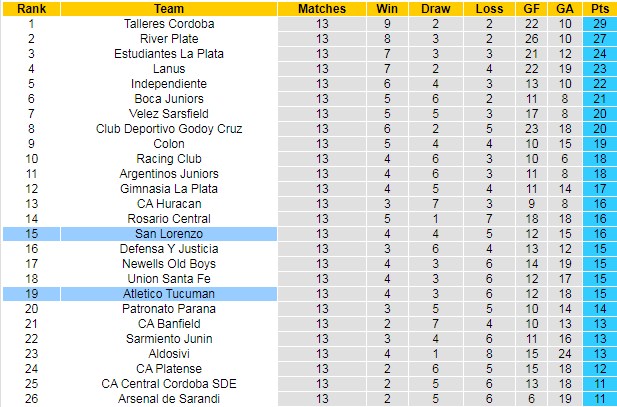Click the GF column header
Image resolution: width=617 pixels, height=407 pixels.
click(x=533, y=8)
